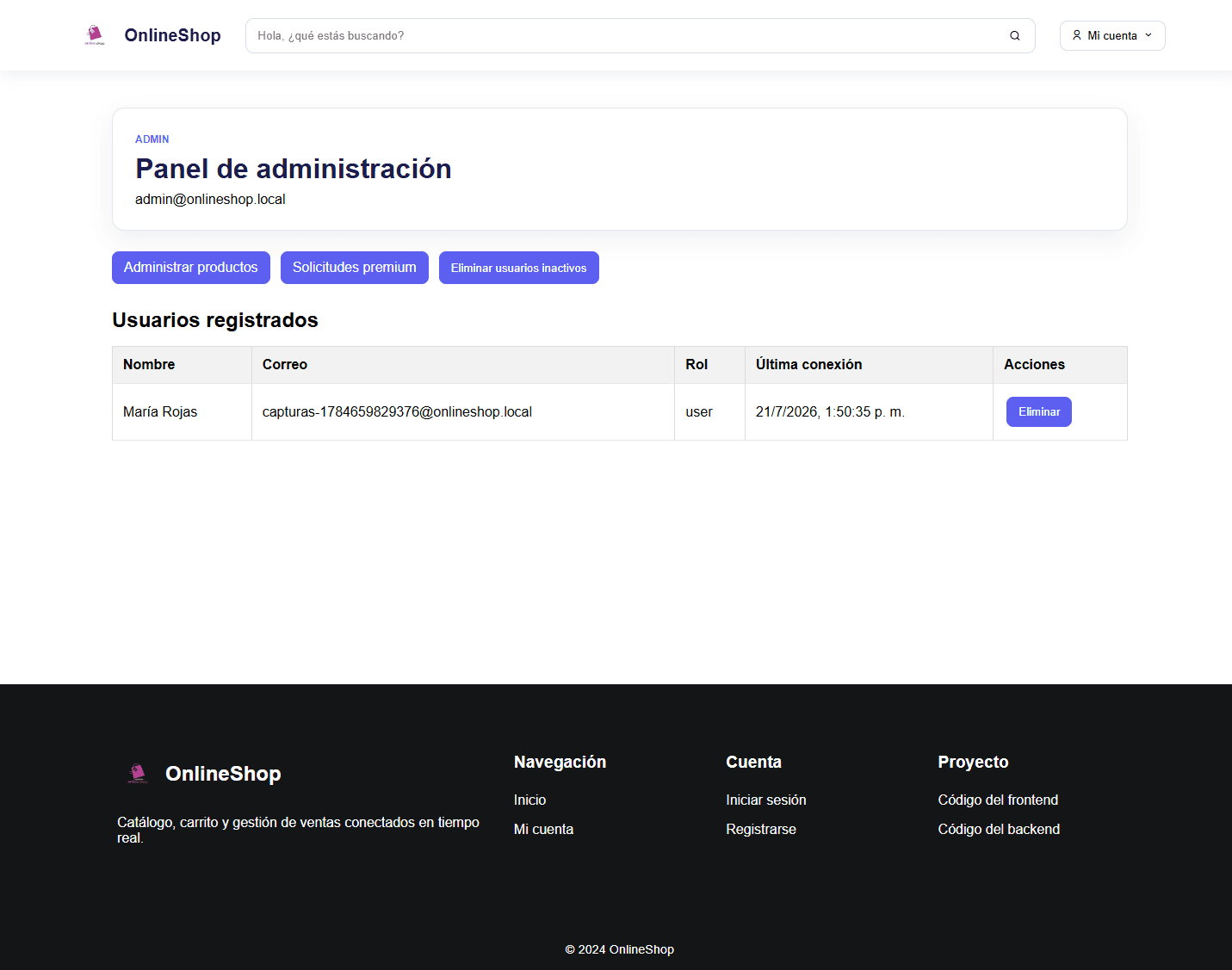Select the capturas email address cell

[x=463, y=412]
